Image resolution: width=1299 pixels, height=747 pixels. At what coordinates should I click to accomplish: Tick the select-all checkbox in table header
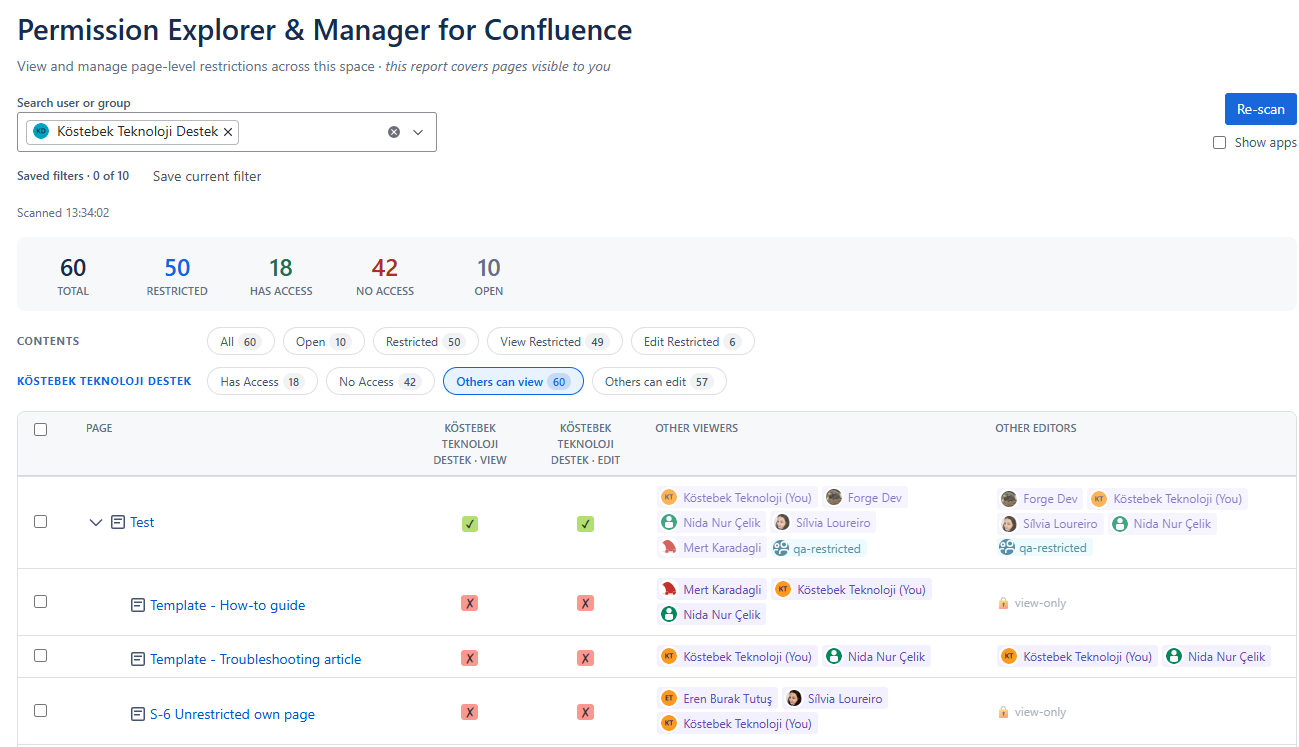point(41,429)
